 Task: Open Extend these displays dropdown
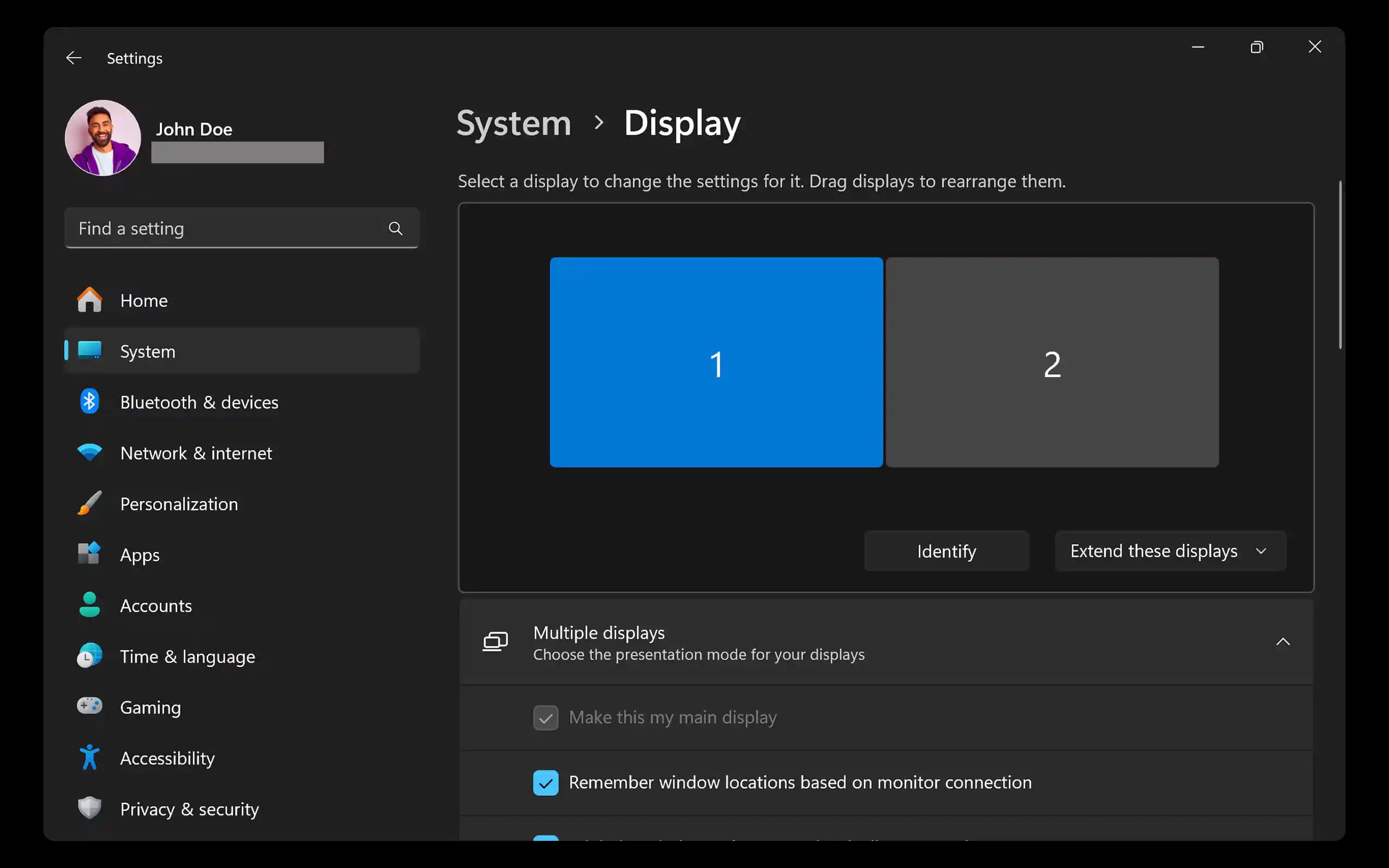click(x=1170, y=551)
